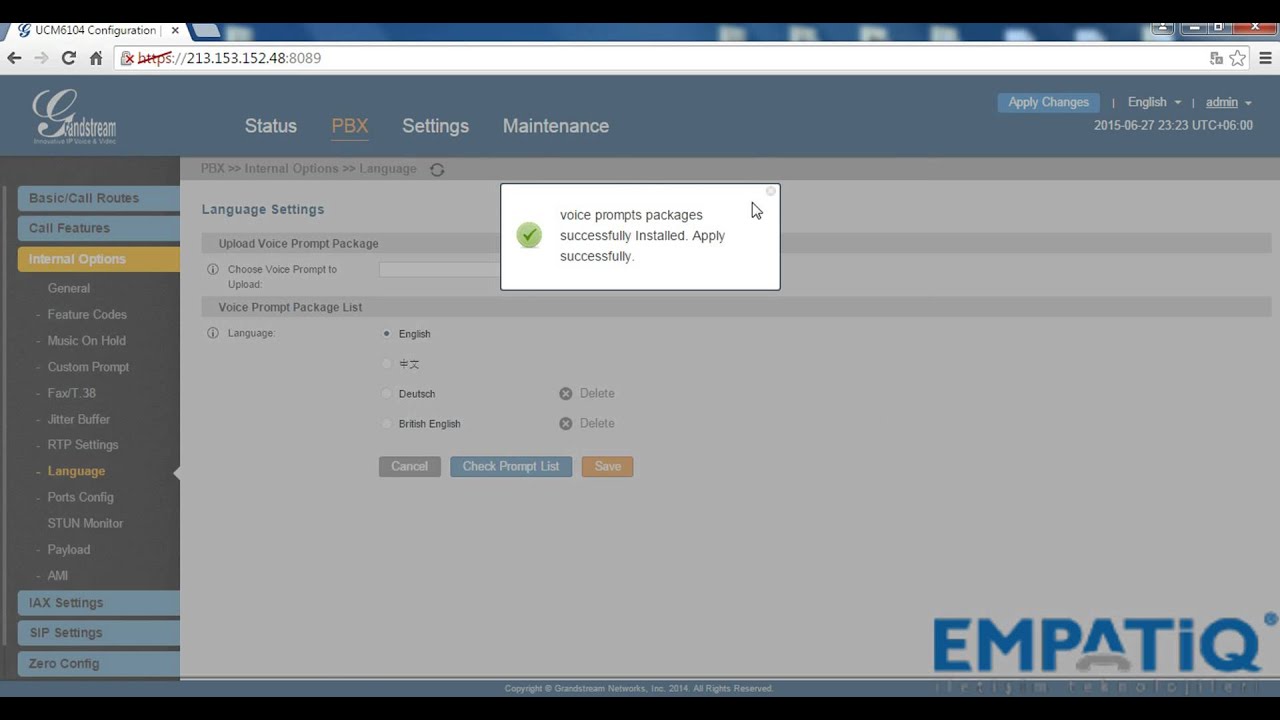Open Music On Hold in the sidebar
Screen dimensions: 1280x720
86,341
